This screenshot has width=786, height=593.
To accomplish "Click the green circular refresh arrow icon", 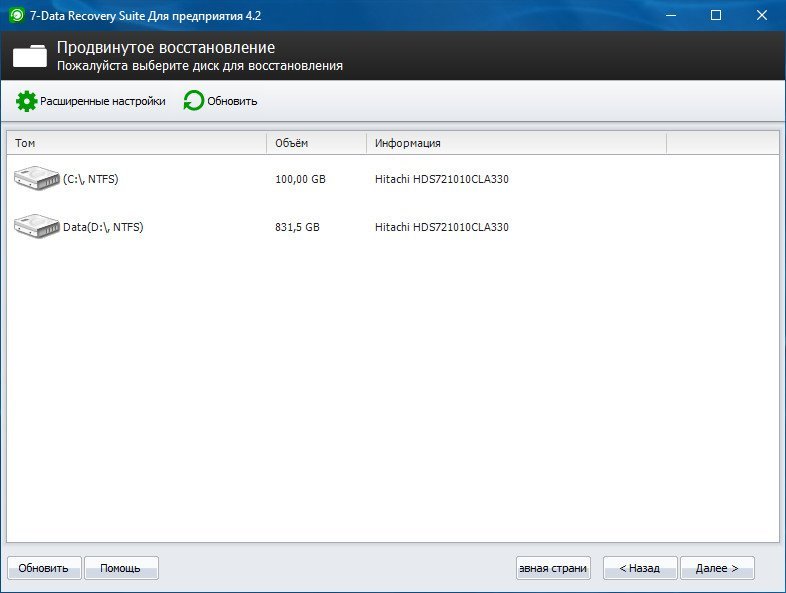I will coord(193,101).
